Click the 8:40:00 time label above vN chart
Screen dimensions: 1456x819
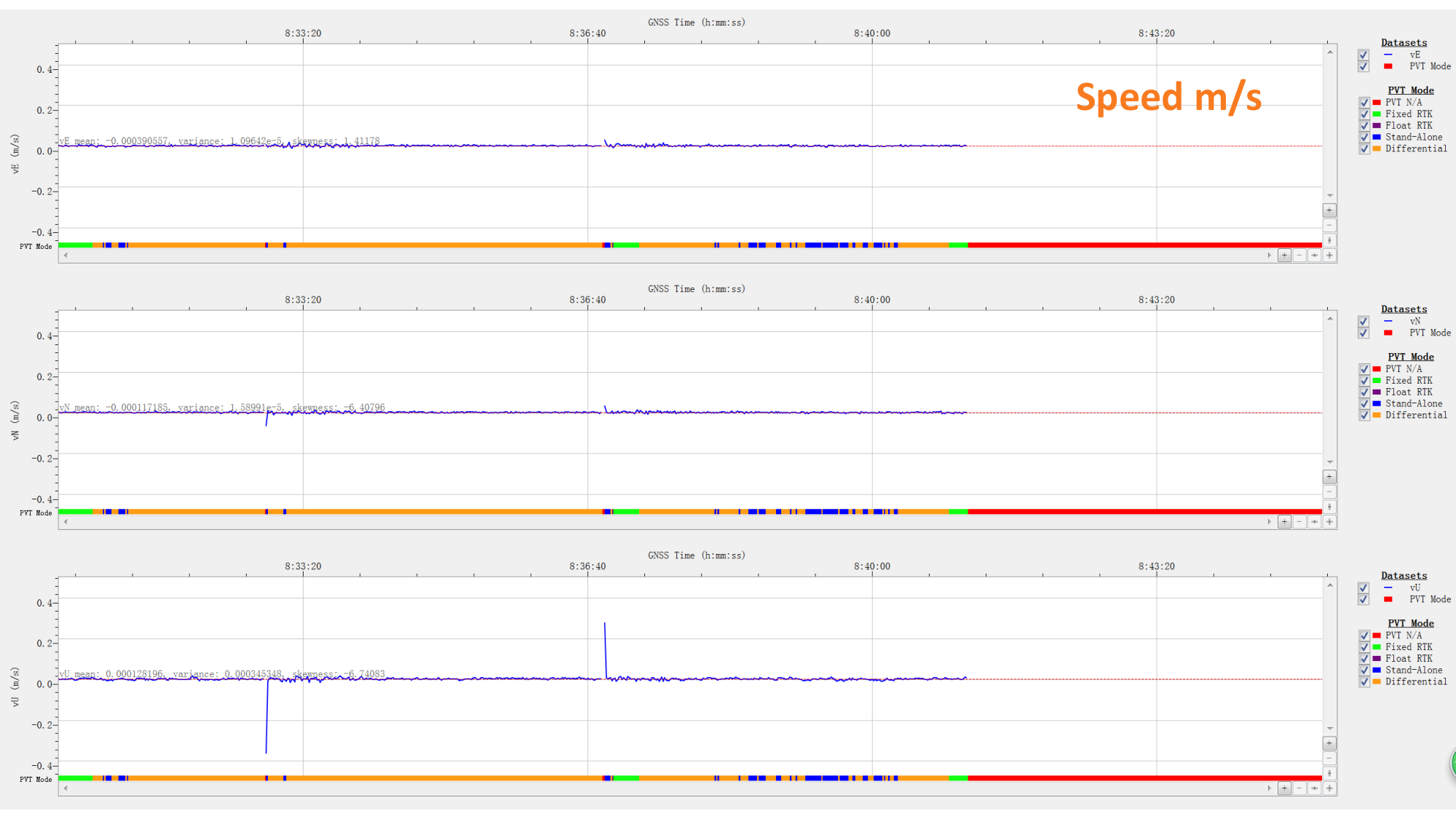point(871,300)
